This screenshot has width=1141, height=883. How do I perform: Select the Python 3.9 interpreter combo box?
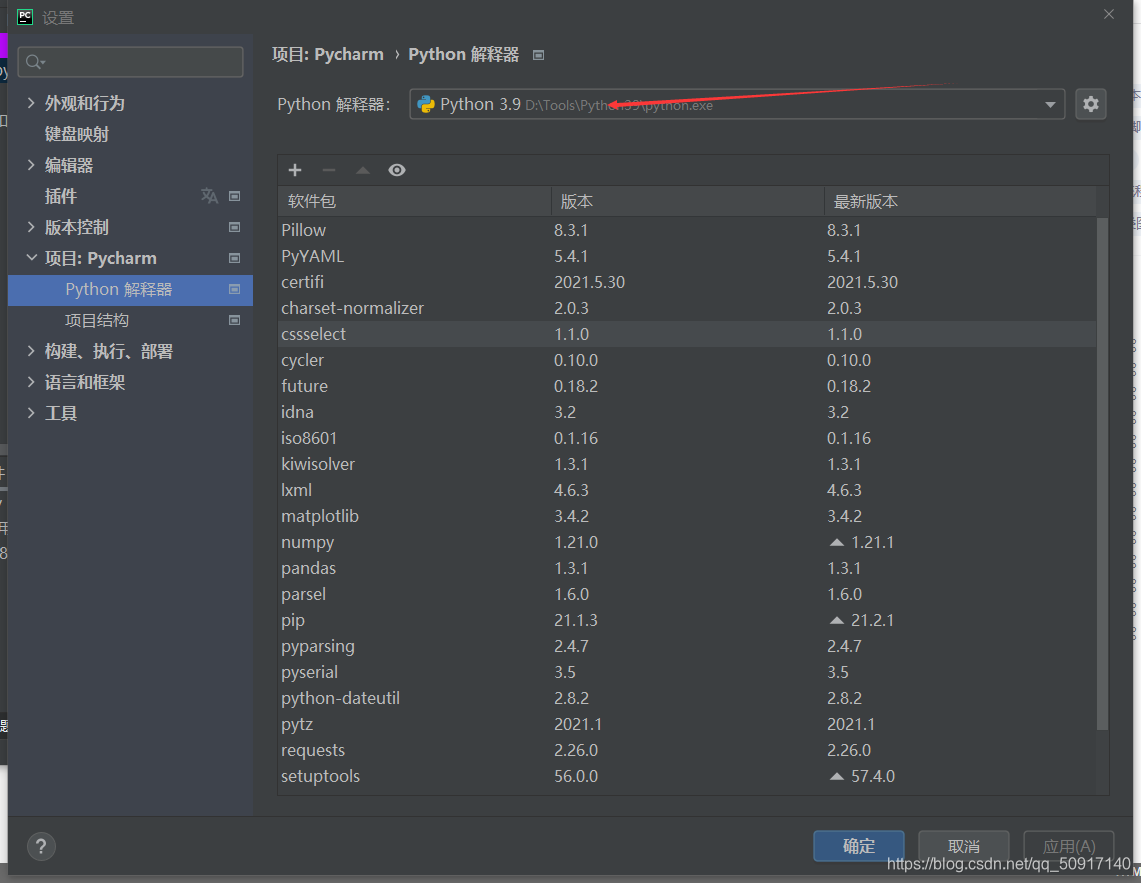[x=737, y=104]
